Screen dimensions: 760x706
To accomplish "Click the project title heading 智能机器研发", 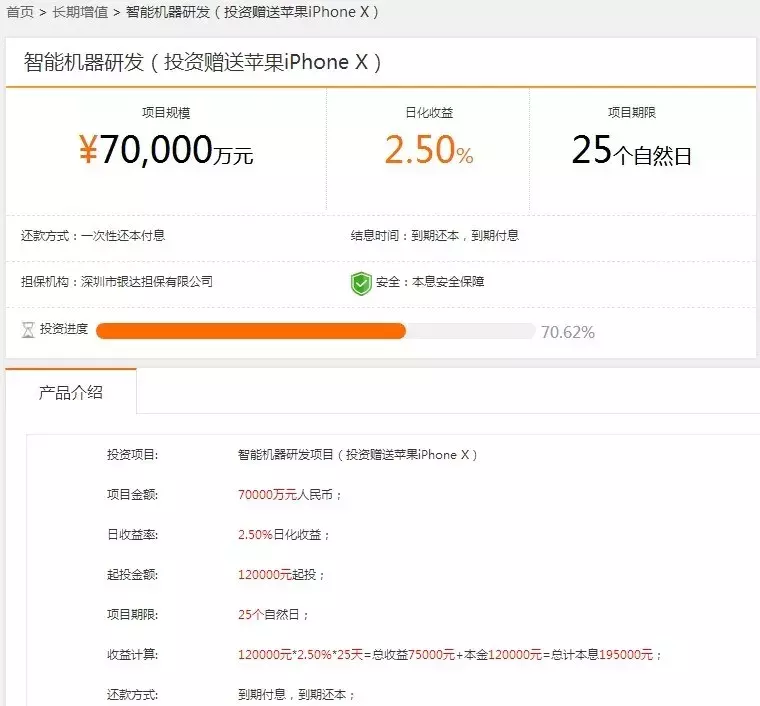I will click(x=202, y=63).
